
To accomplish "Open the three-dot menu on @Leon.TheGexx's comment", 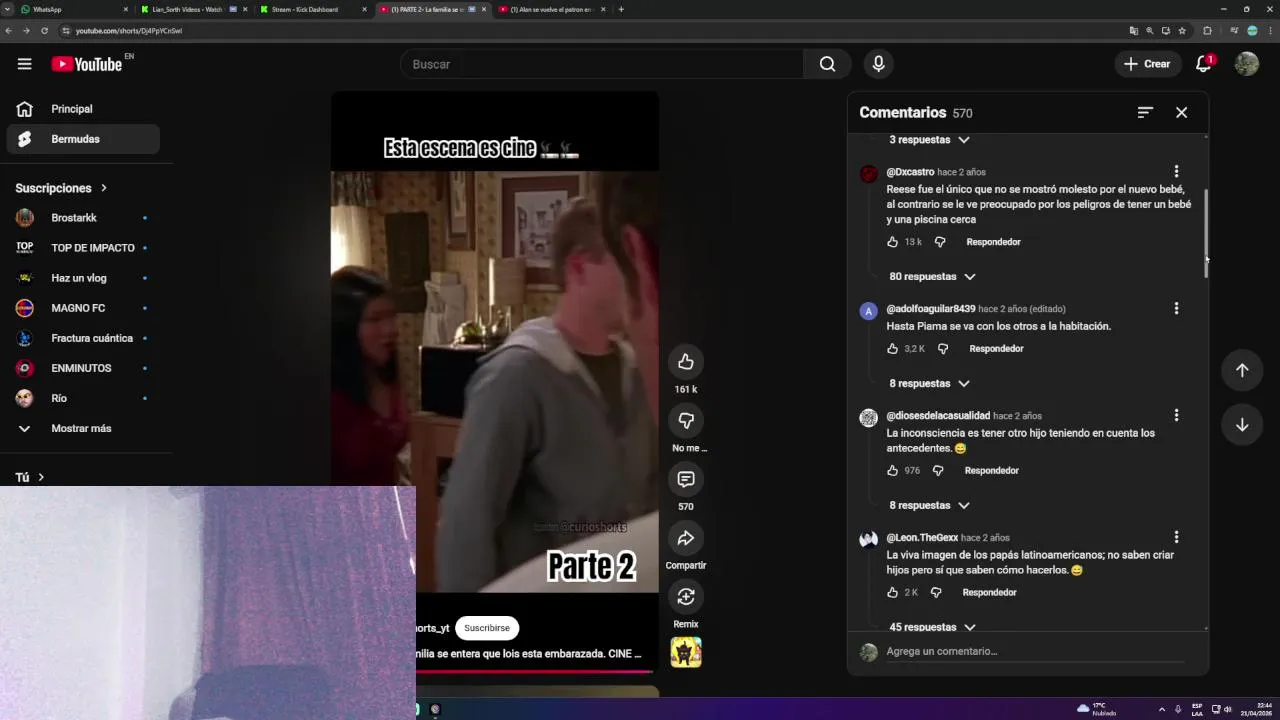I will pos(1176,537).
